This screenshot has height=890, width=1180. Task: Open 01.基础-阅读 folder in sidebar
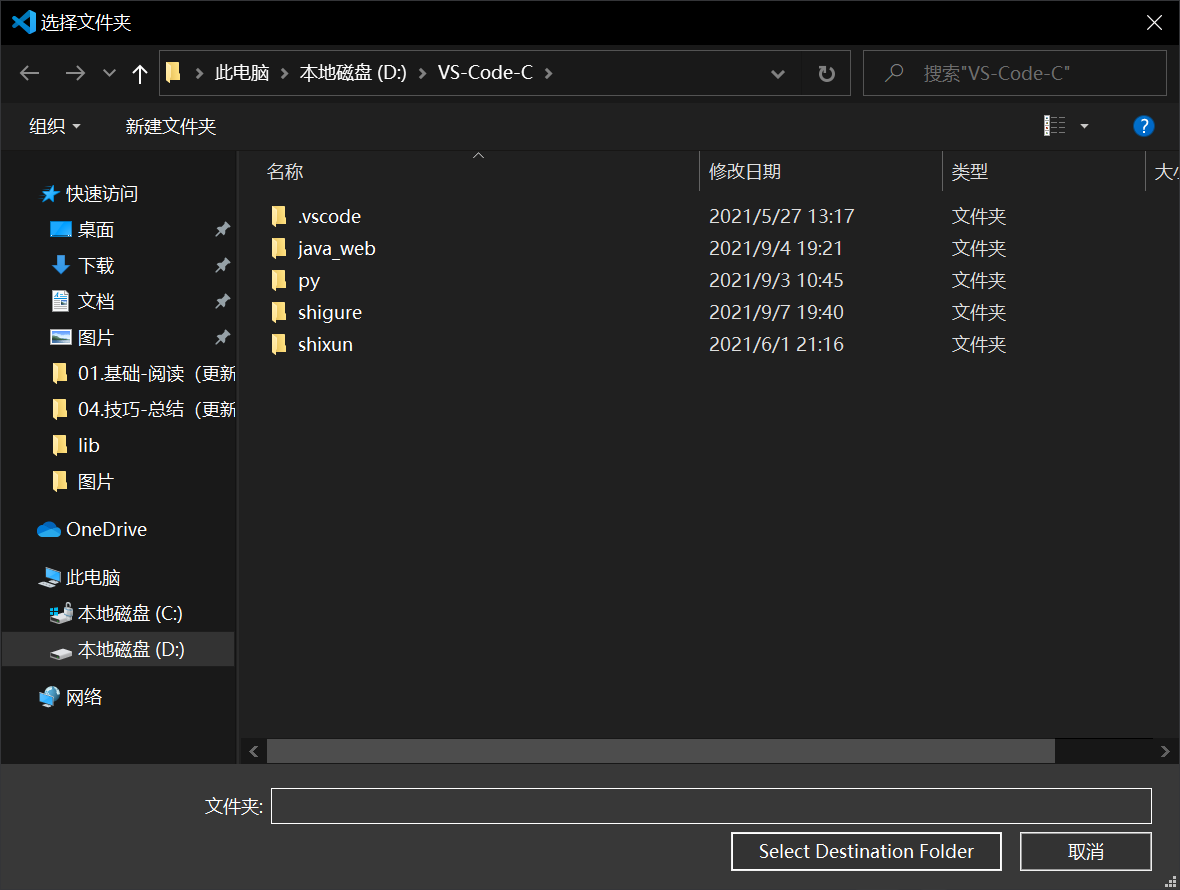pos(143,374)
